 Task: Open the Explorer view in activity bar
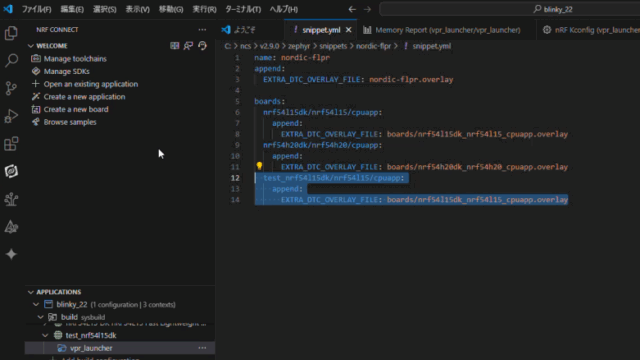[x=11, y=33]
